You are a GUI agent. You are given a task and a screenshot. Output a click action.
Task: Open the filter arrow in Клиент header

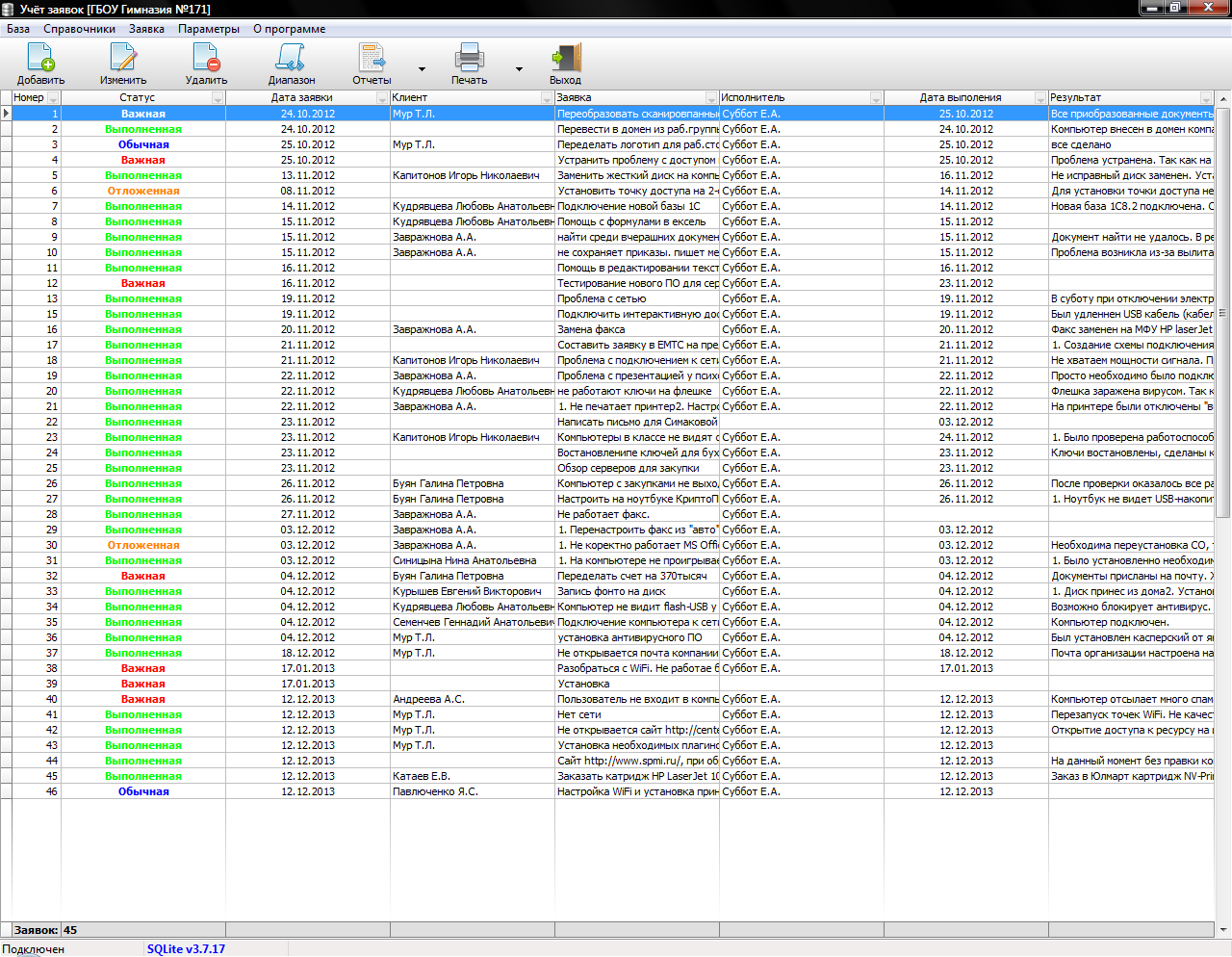pyautogui.click(x=547, y=98)
